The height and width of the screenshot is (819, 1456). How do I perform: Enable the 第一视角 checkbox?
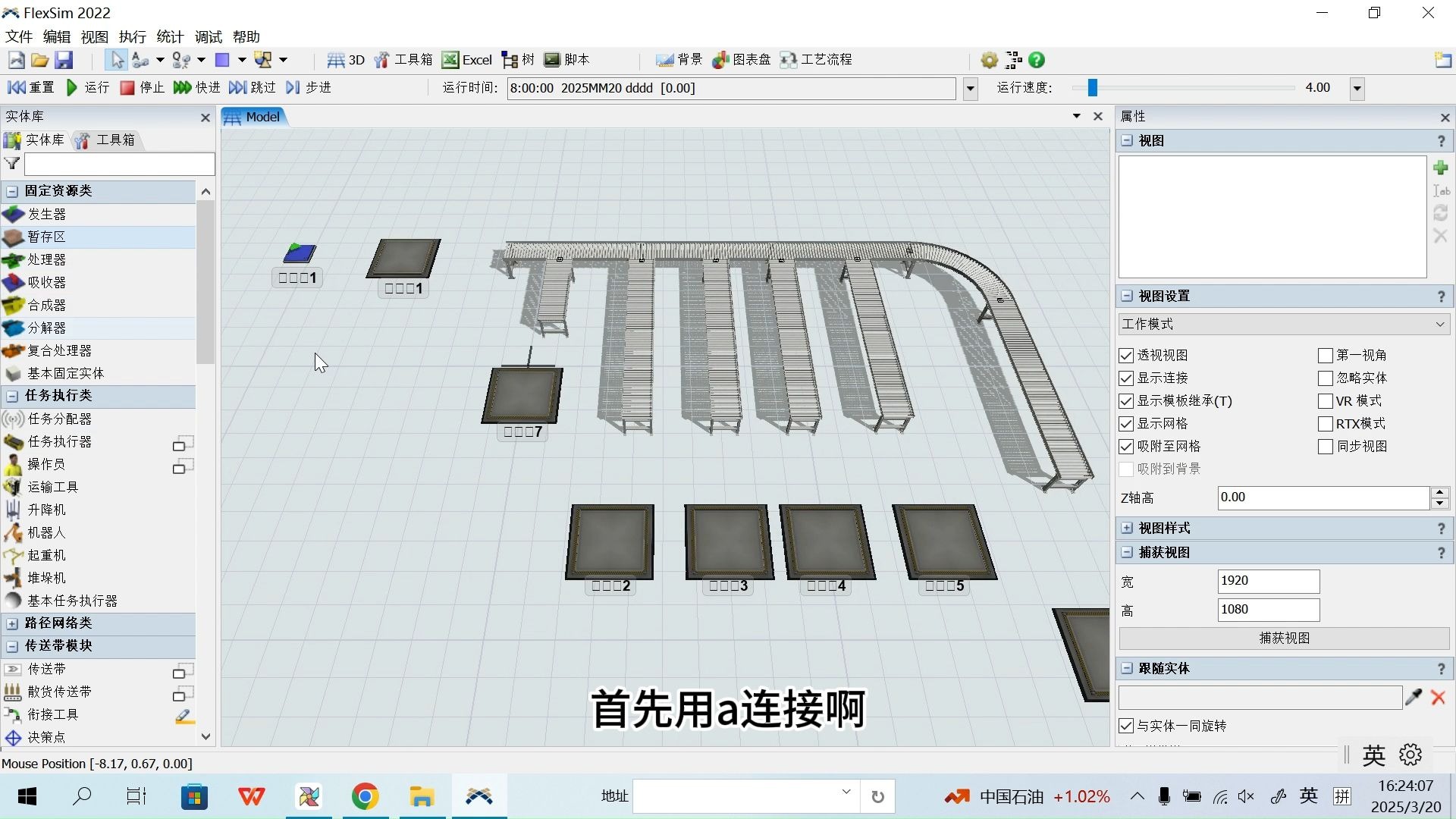coord(1326,356)
